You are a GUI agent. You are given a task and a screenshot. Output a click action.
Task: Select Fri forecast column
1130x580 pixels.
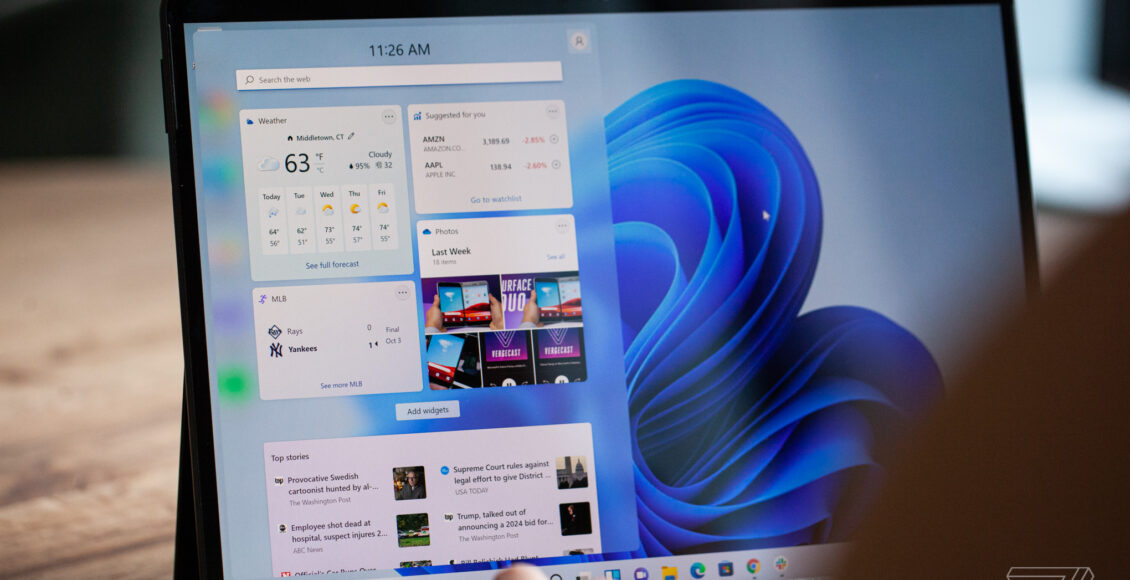[383, 215]
